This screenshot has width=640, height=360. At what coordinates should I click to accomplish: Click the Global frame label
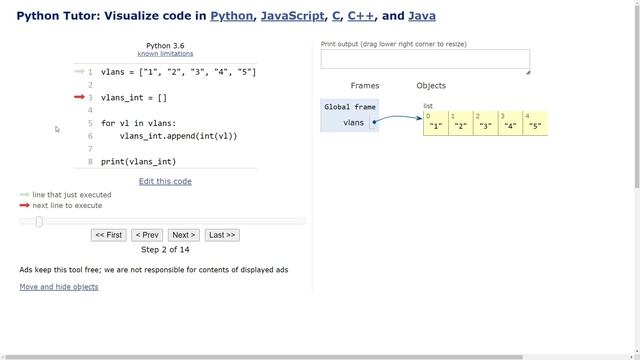click(350, 107)
